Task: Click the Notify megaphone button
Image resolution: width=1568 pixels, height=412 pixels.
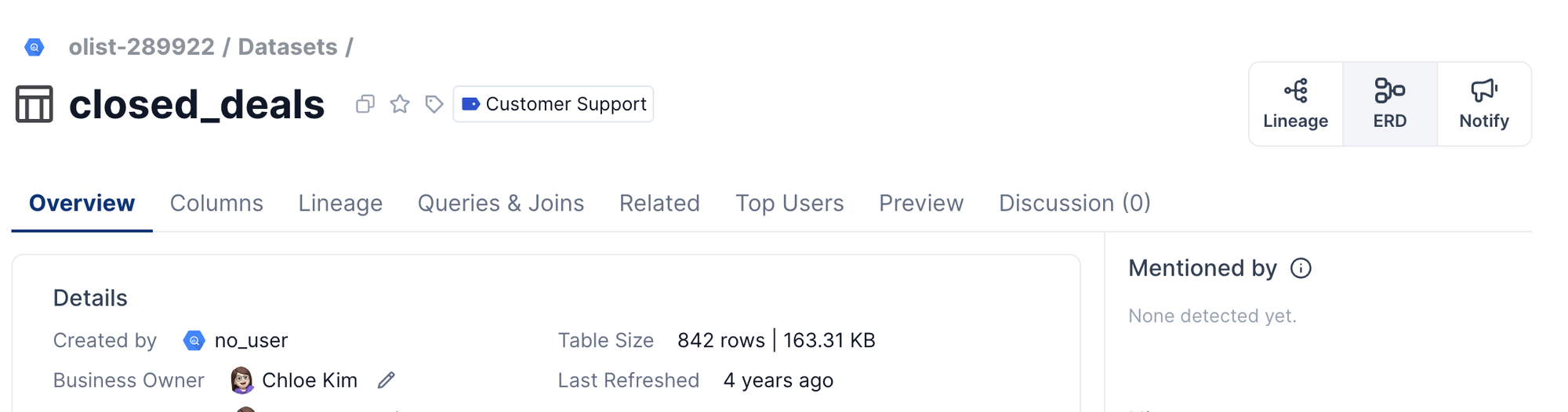Action: click(x=1483, y=104)
